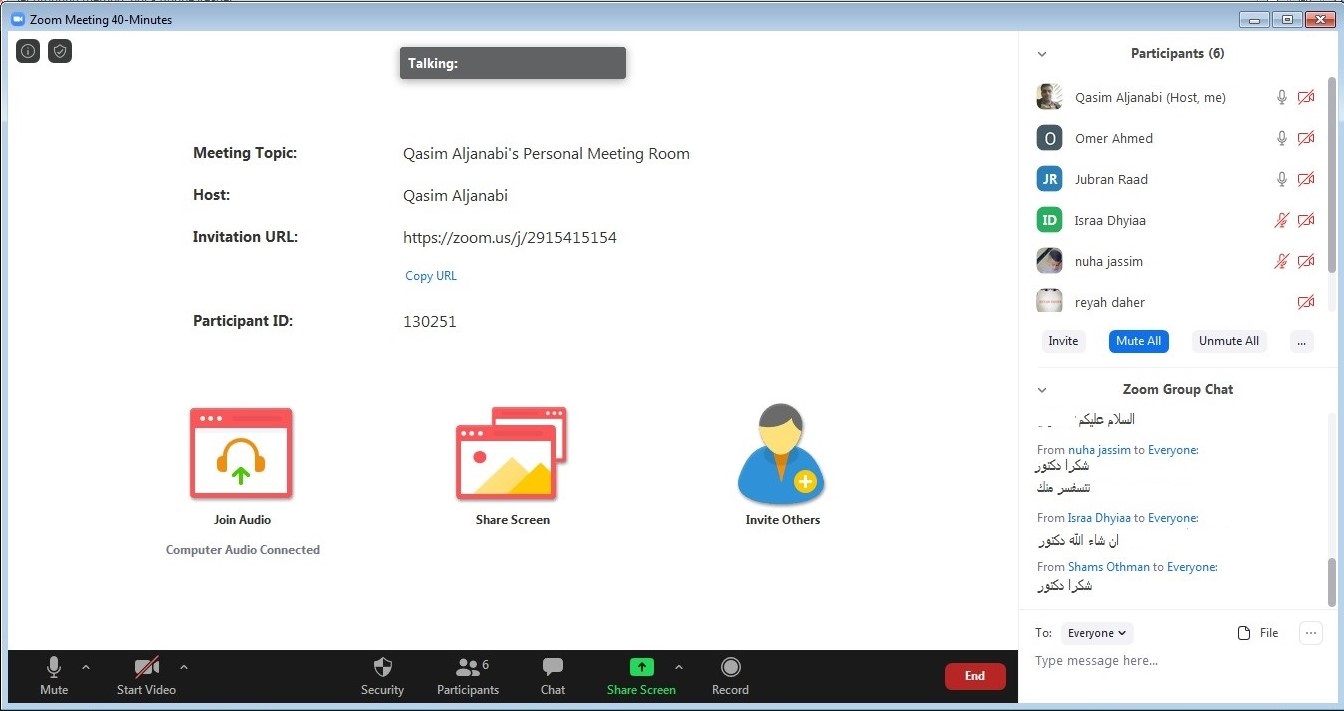Click Qasim Aljanabi's microphone icon
The width and height of the screenshot is (1344, 711).
point(1281,97)
